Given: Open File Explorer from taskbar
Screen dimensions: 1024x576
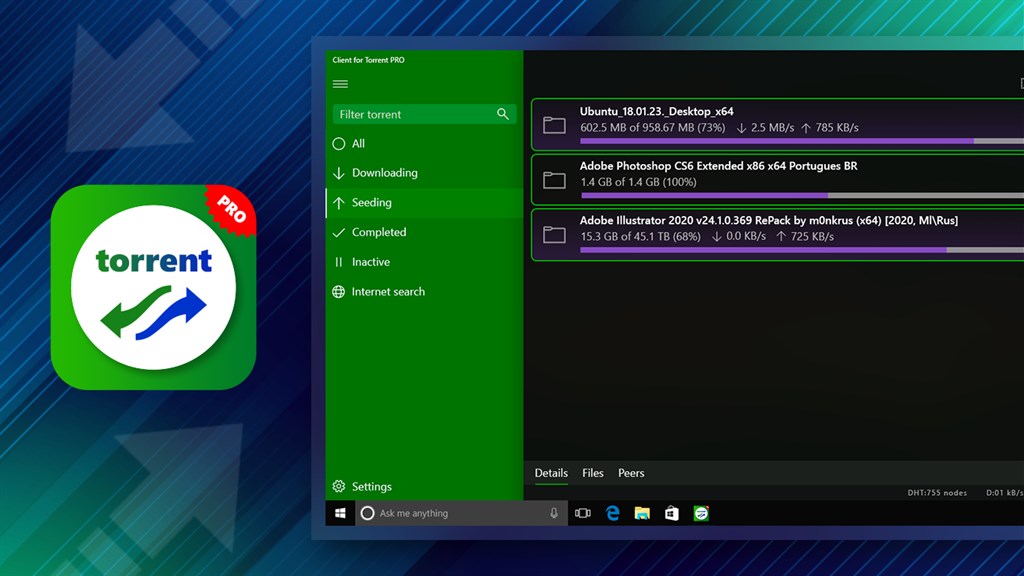Looking at the screenshot, I should pos(642,513).
